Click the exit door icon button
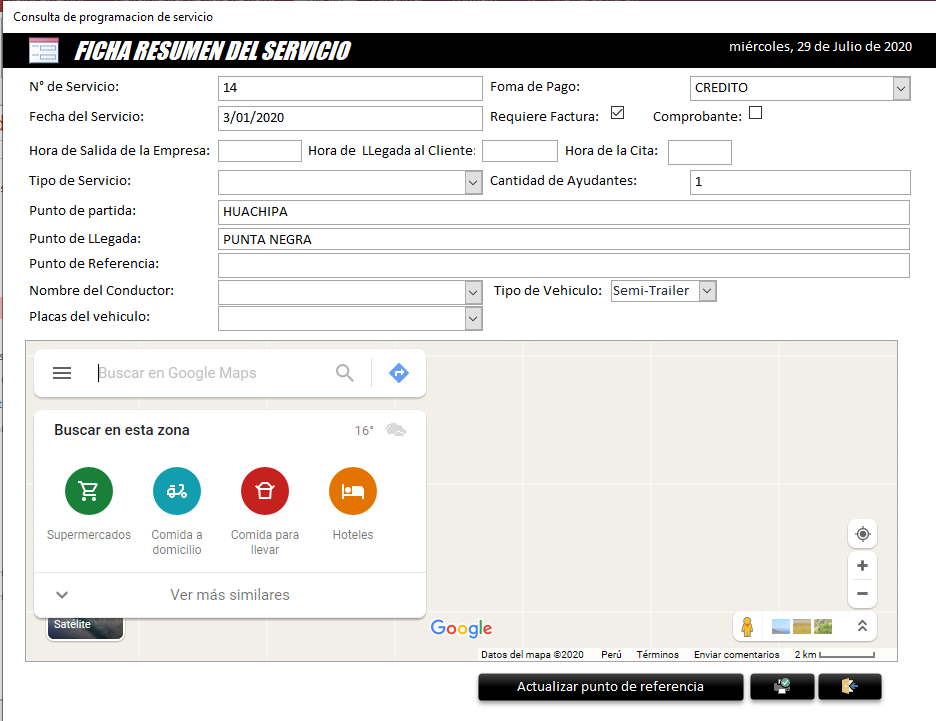Screen dimensions: 936x721 850,687
